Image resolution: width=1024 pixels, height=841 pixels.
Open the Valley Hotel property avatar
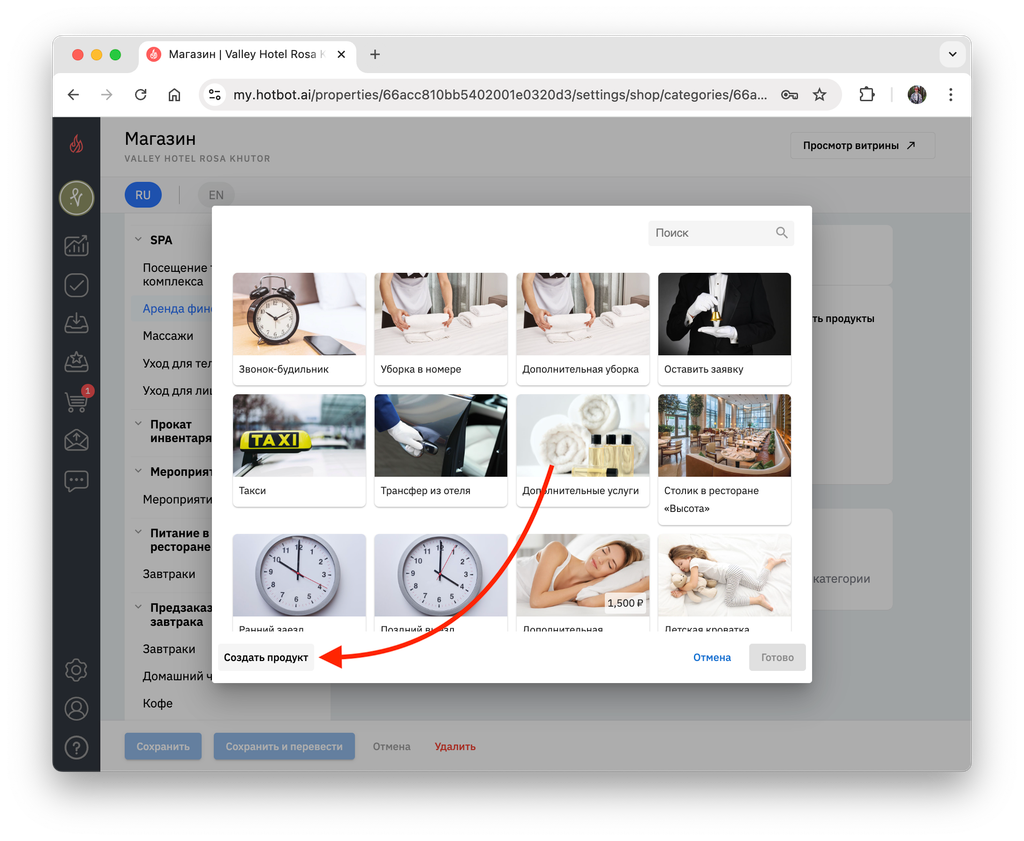[x=76, y=198]
